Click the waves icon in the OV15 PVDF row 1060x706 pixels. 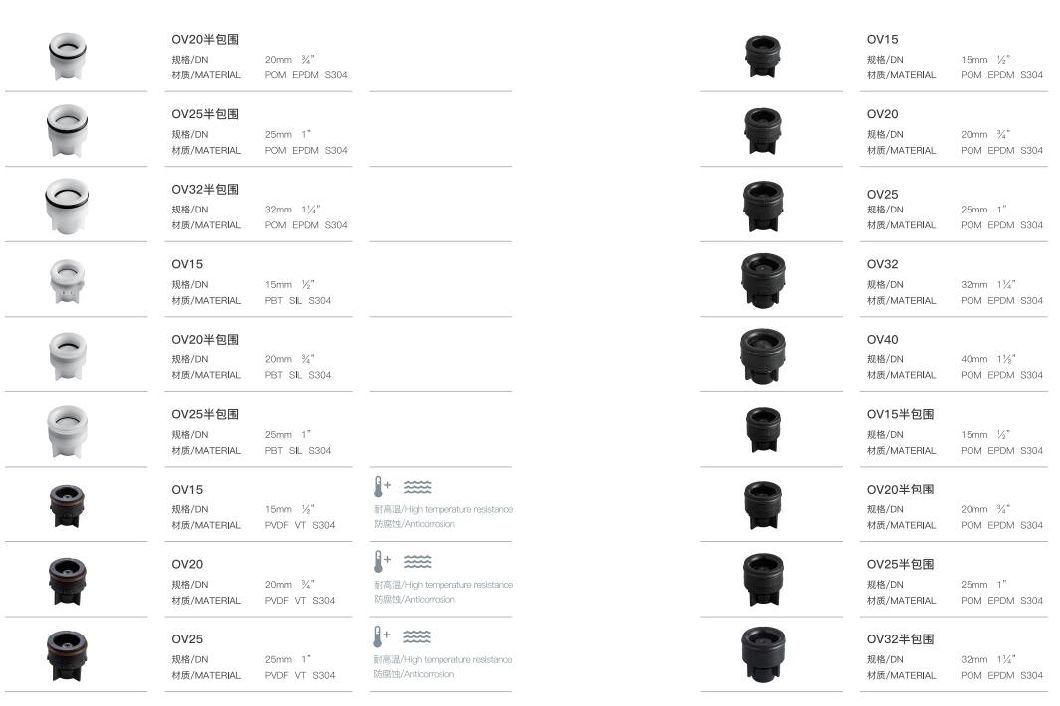tap(417, 487)
